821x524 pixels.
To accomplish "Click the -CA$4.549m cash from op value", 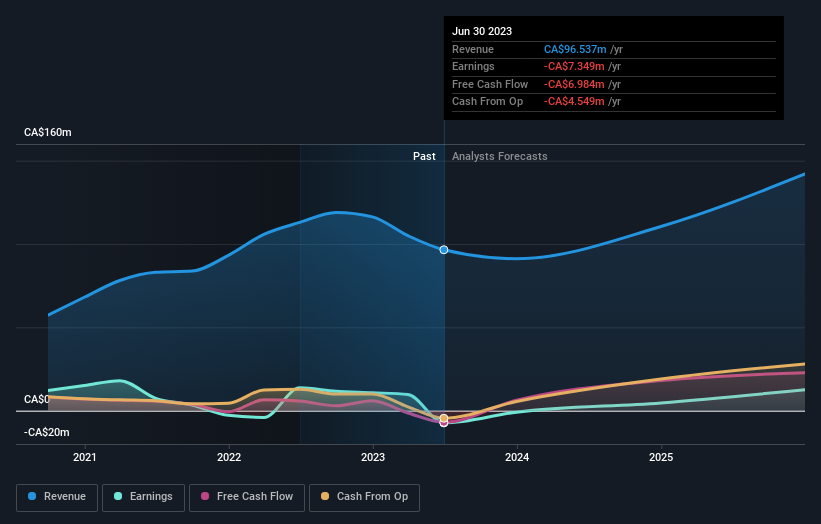I will pos(574,102).
